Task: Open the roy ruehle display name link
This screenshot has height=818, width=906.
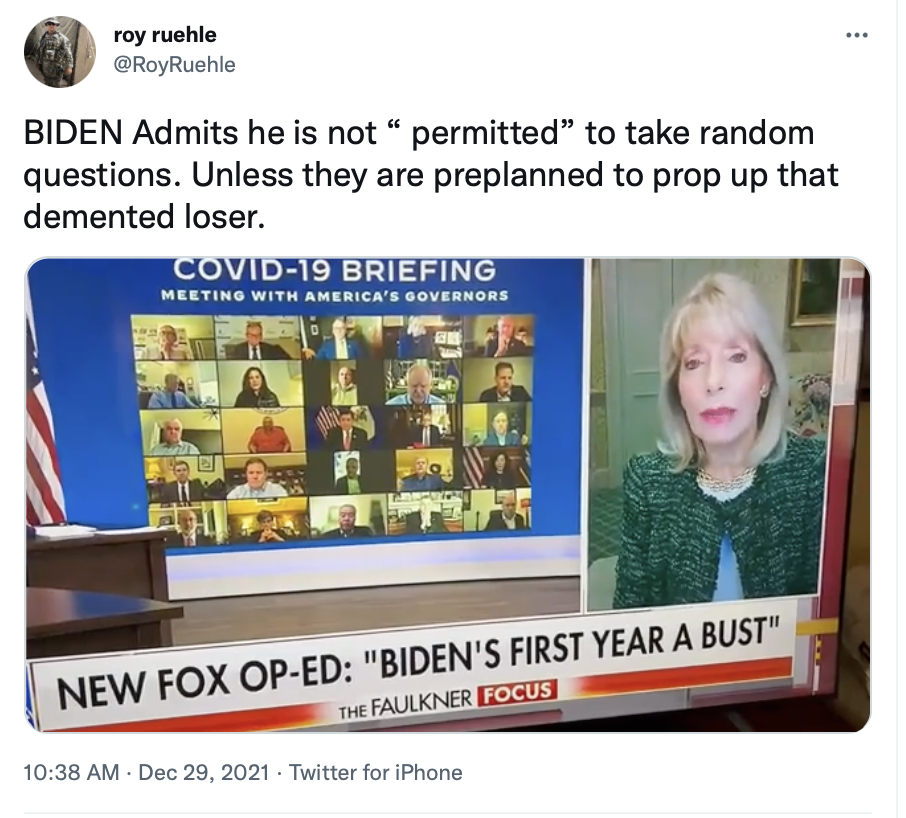Action: coord(165,35)
